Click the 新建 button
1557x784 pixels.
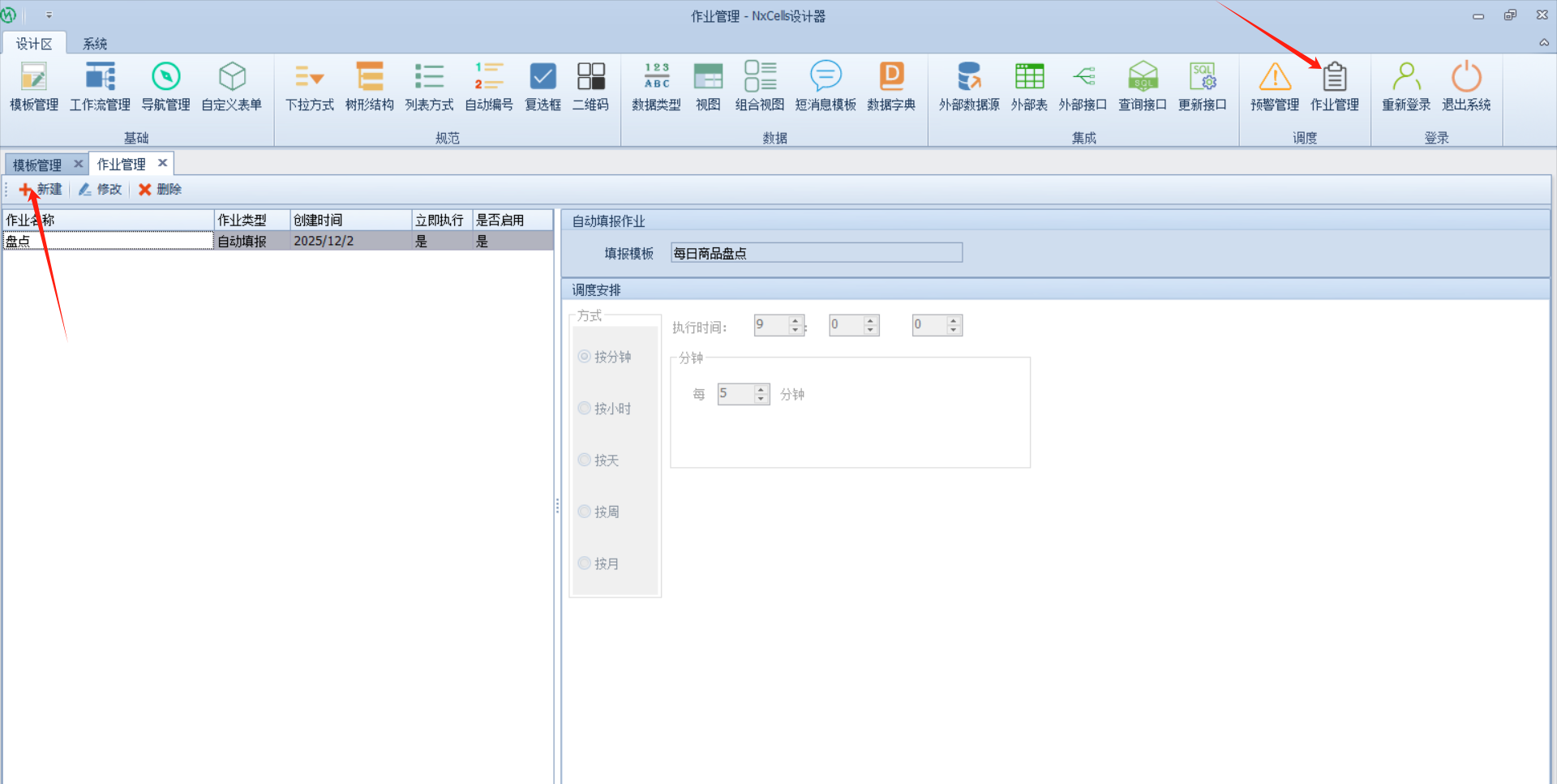(41, 190)
